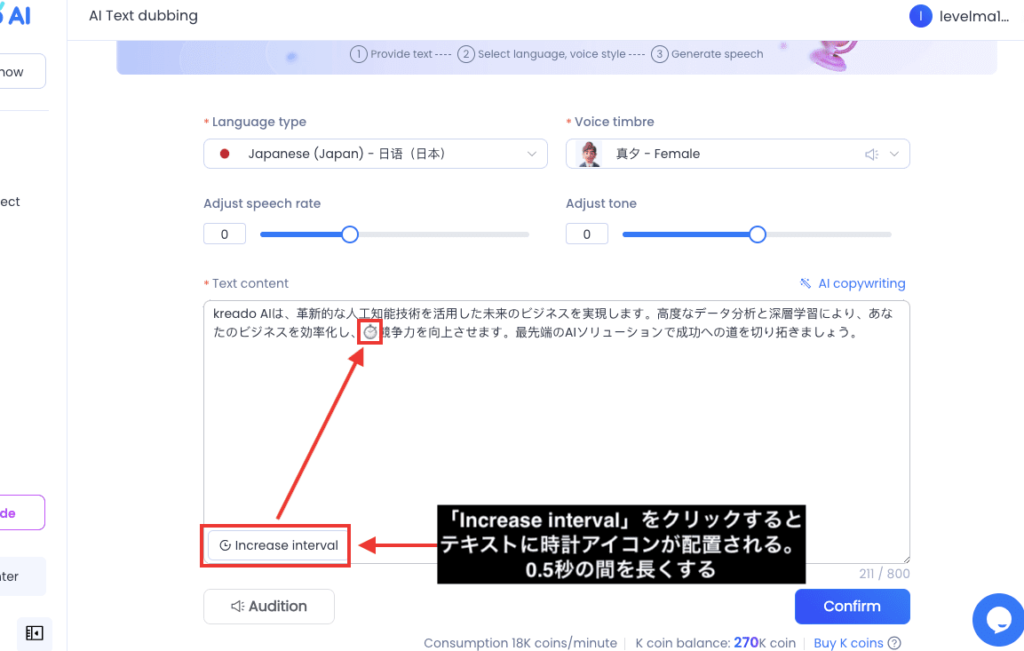Click the Voice timbre dropdown chevron
The width and height of the screenshot is (1024, 651).
click(894, 154)
